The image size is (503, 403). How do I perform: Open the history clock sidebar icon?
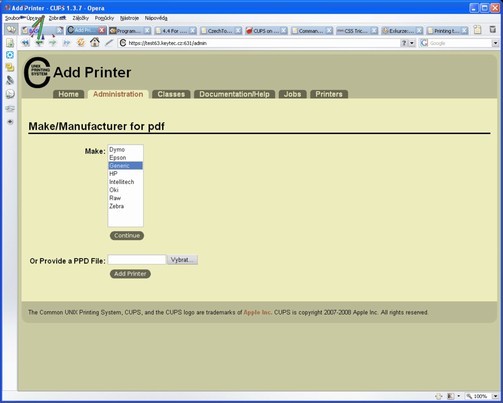tap(10, 94)
